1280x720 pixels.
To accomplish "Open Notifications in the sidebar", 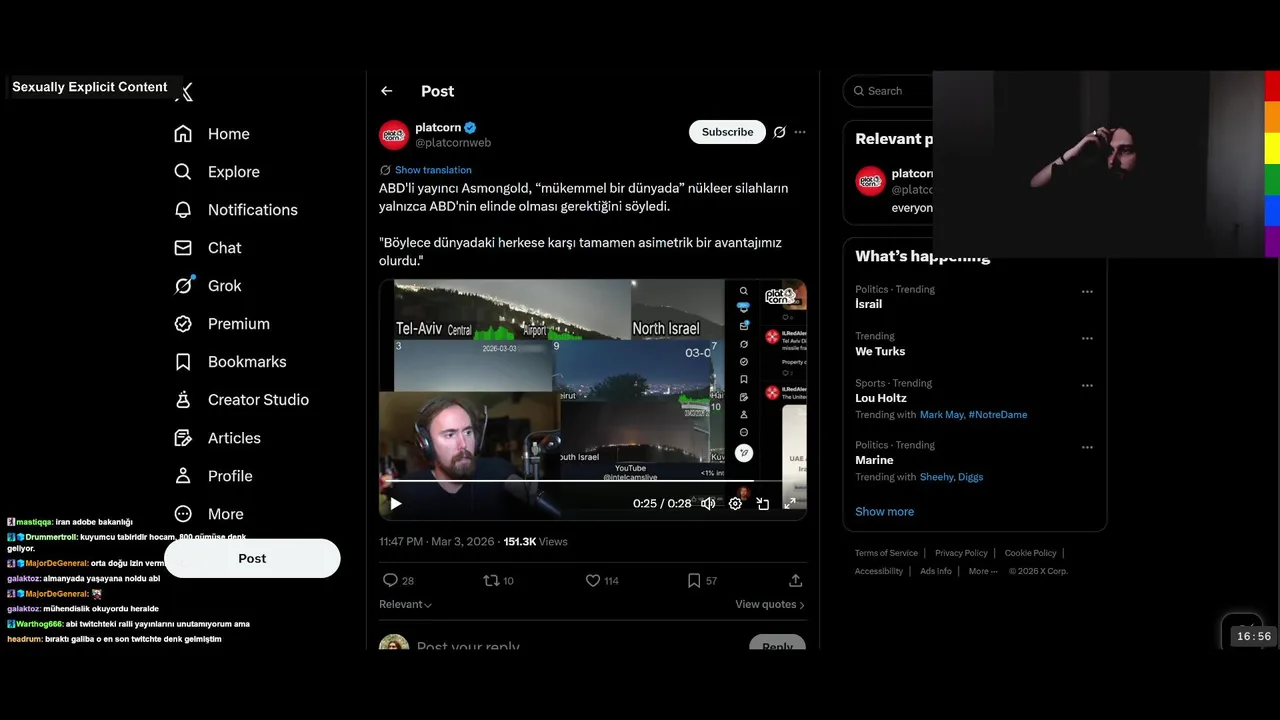I will coord(236,210).
